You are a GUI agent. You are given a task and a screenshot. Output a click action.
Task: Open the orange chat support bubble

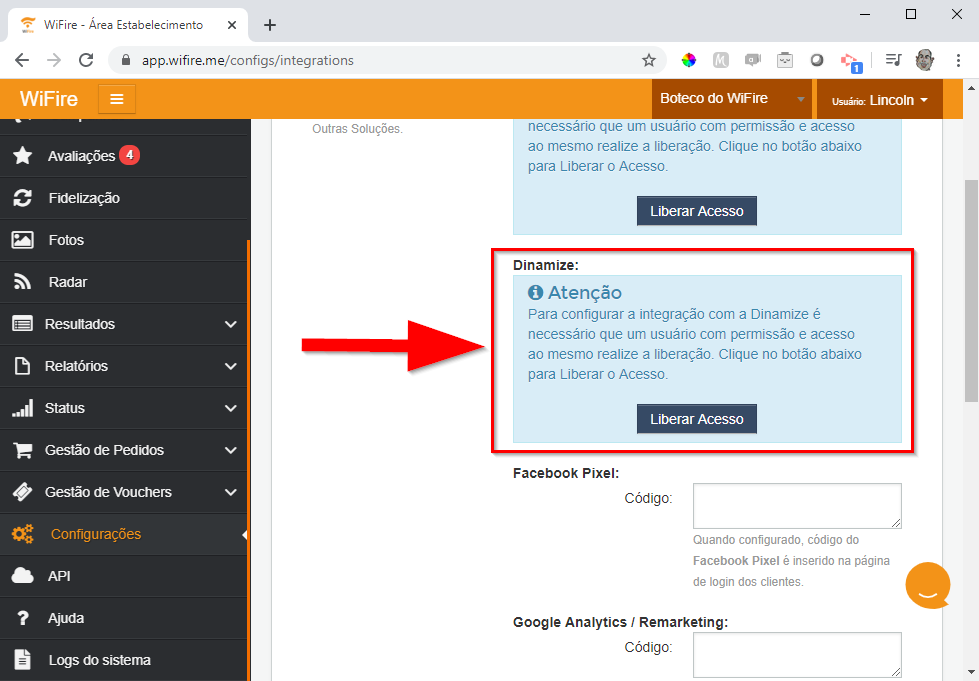[928, 585]
